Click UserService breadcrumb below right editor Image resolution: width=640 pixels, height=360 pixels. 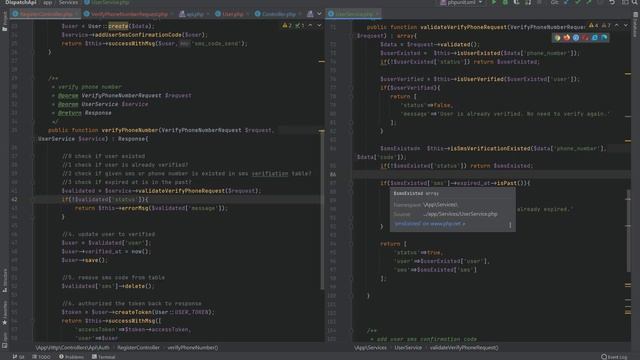pyautogui.click(x=408, y=348)
